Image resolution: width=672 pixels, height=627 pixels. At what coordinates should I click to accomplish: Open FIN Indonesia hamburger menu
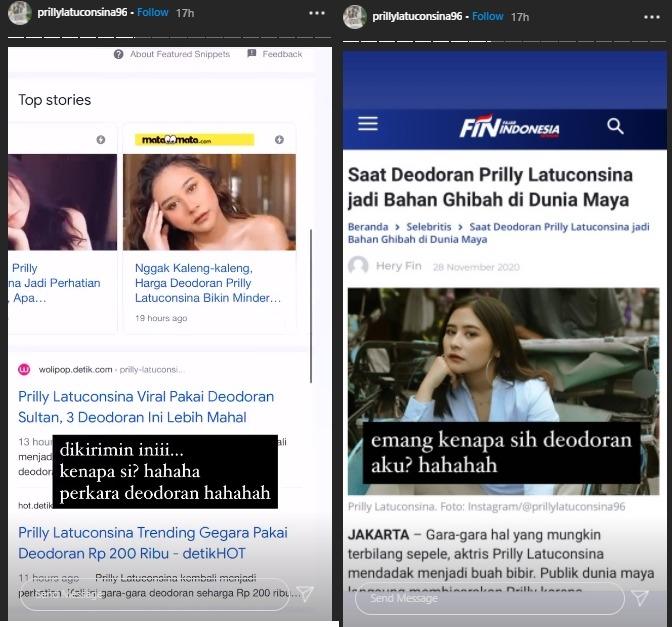click(x=368, y=123)
